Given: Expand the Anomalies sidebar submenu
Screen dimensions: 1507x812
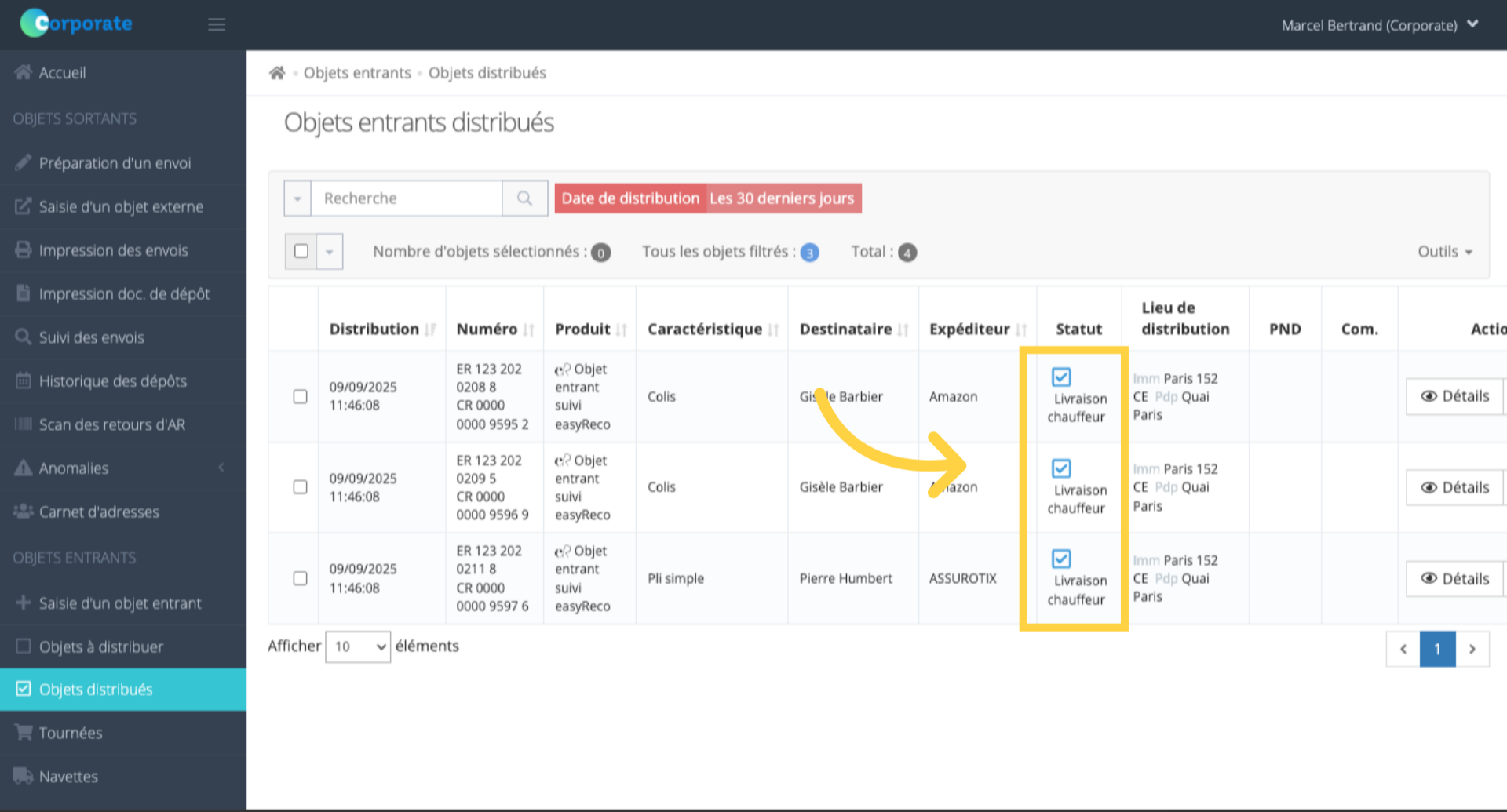Looking at the screenshot, I should (123, 468).
